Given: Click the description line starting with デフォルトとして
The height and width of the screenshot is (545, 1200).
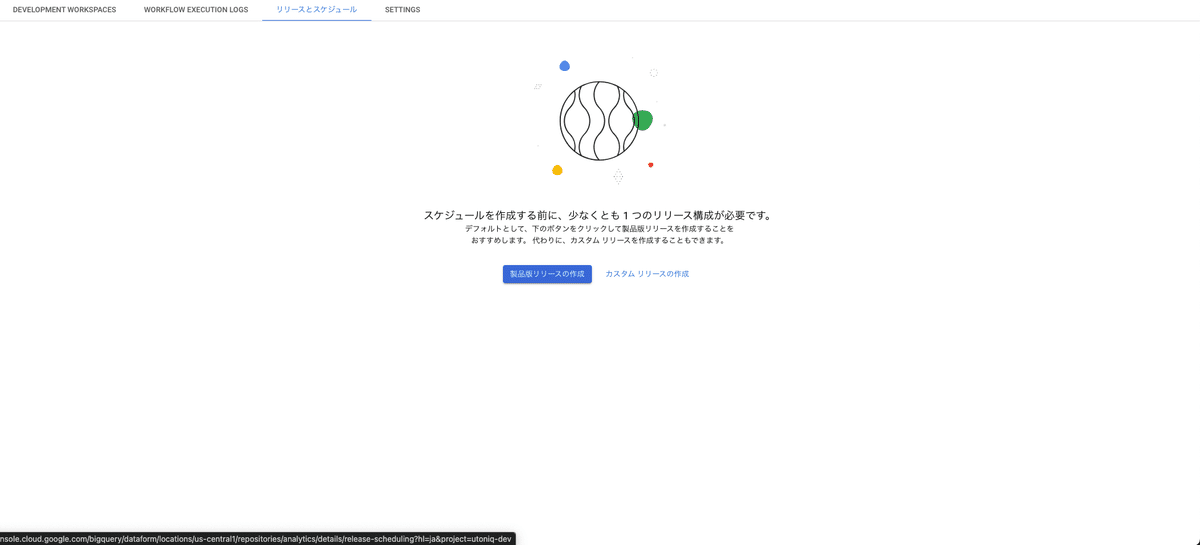Looking at the screenshot, I should click(599, 229).
